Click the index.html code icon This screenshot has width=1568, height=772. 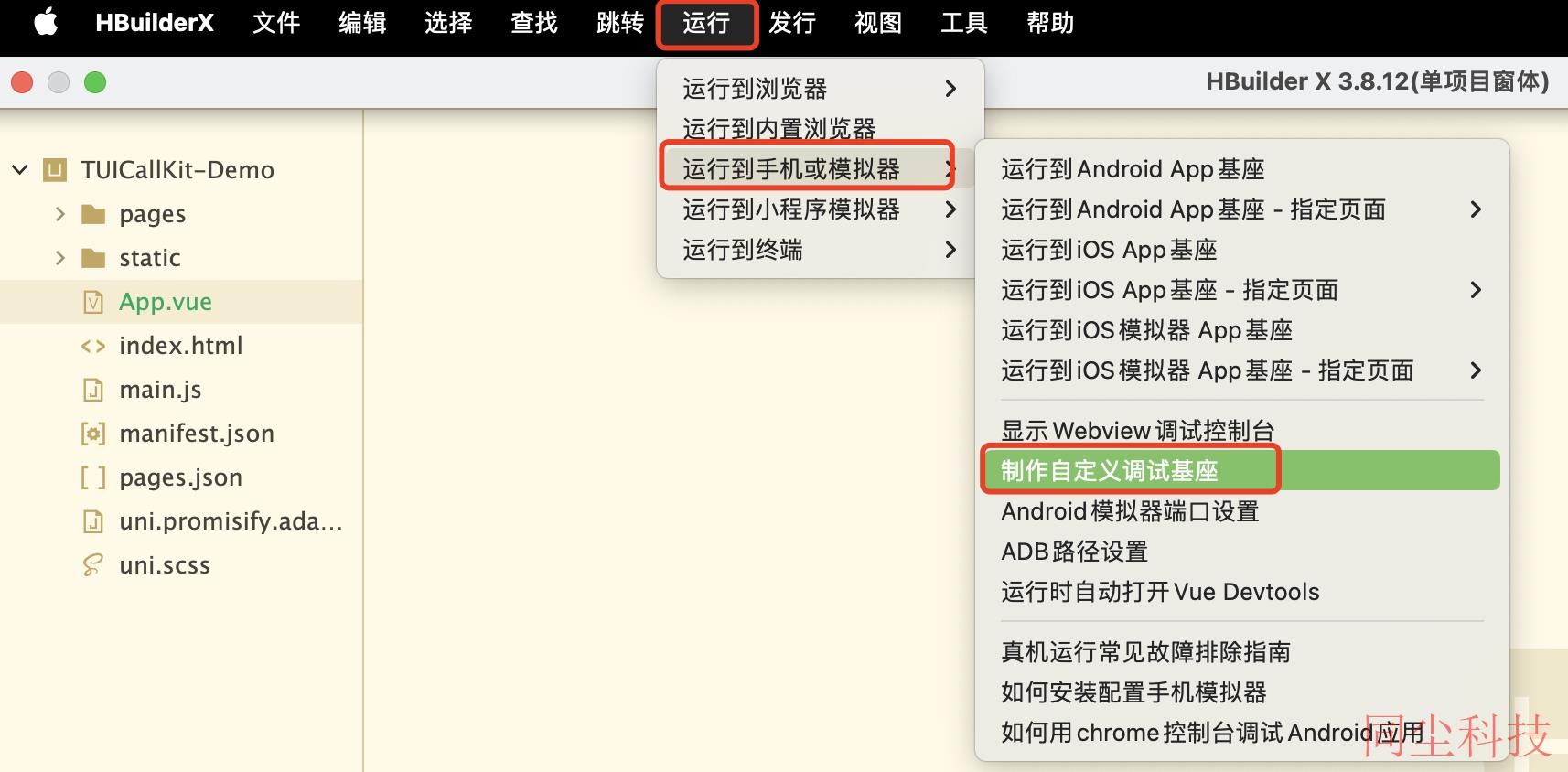93,346
